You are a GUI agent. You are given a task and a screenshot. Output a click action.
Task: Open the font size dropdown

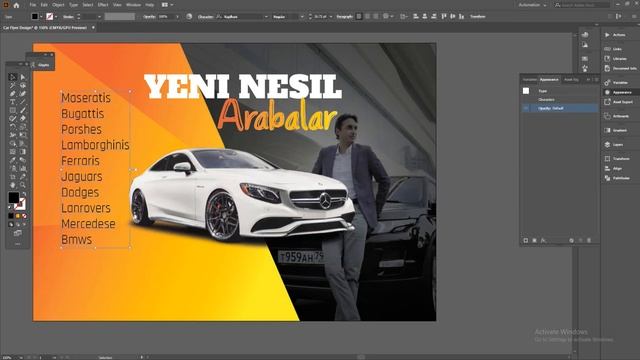(x=331, y=17)
